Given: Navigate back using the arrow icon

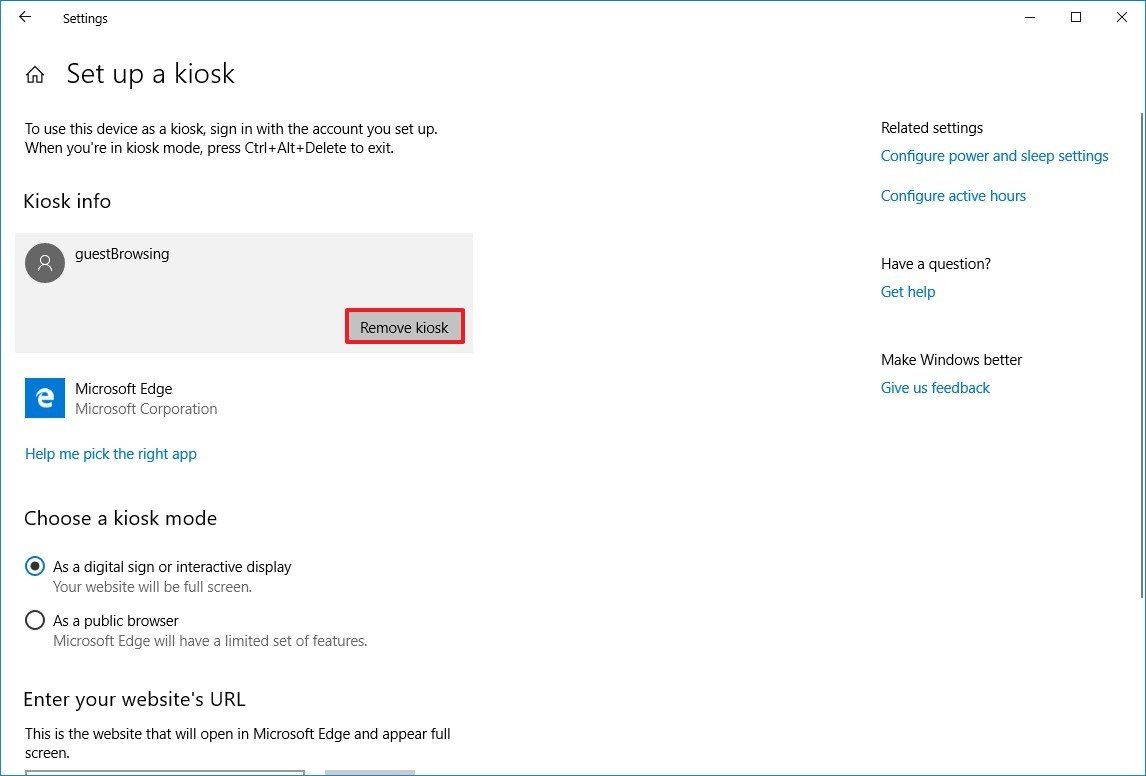Looking at the screenshot, I should point(24,17).
